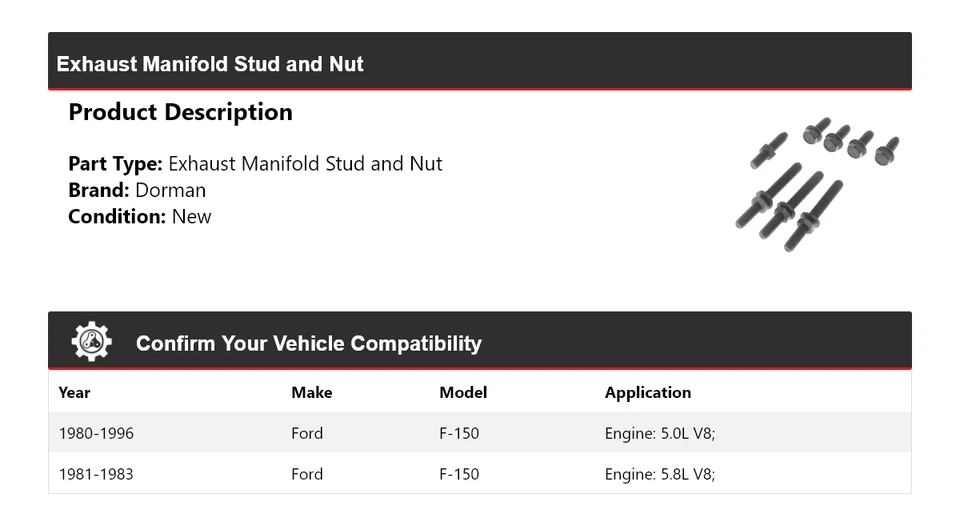
Task: Select the 1980-1996 year cell
Action: tap(96, 433)
